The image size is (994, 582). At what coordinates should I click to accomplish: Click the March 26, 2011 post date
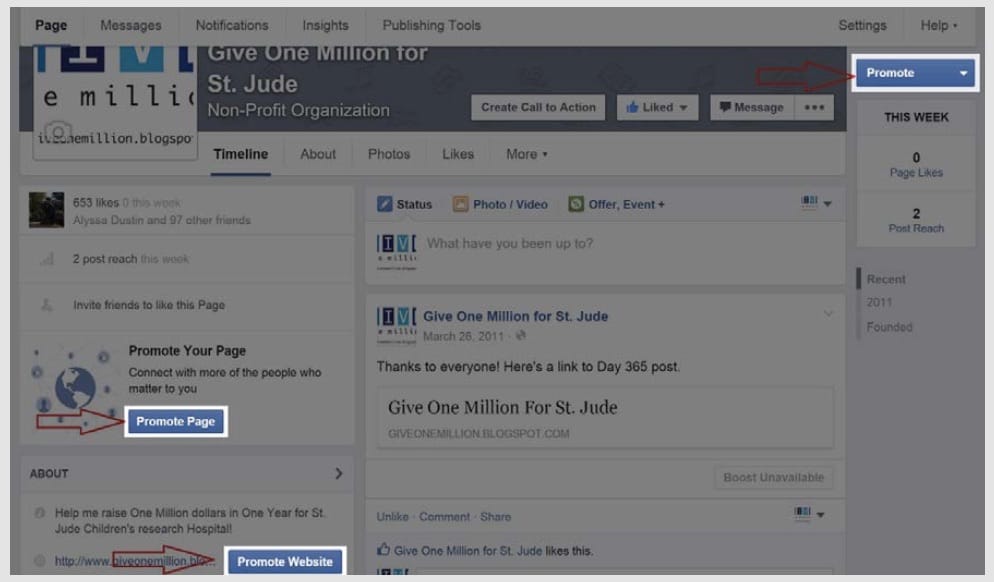point(463,336)
